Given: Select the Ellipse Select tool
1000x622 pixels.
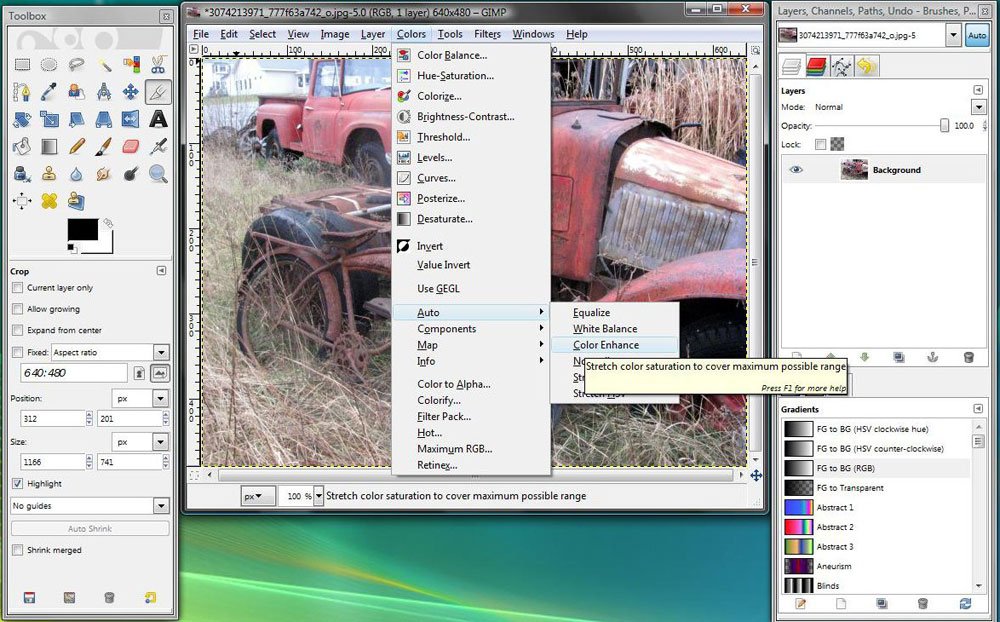Looking at the screenshot, I should tap(49, 64).
